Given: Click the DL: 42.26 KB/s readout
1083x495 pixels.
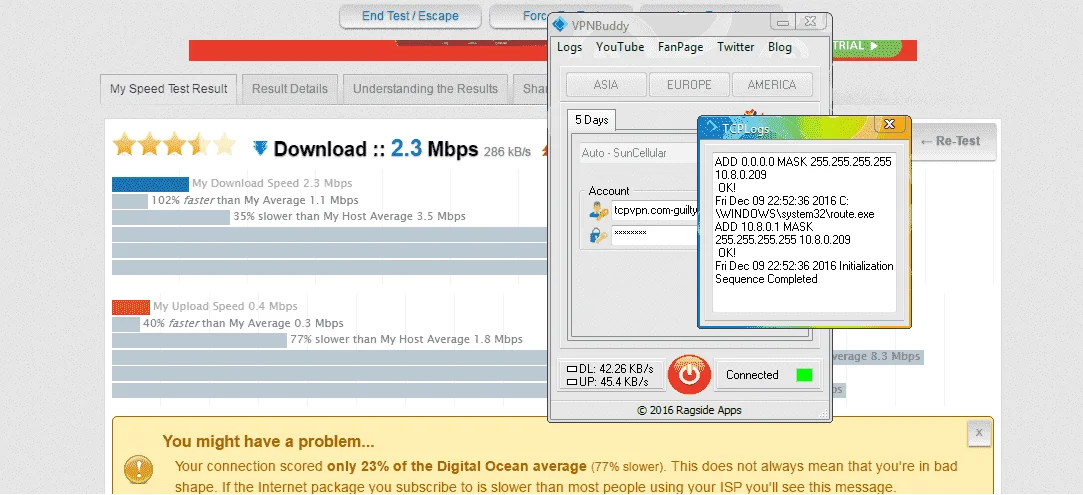Looking at the screenshot, I should click(615, 369).
